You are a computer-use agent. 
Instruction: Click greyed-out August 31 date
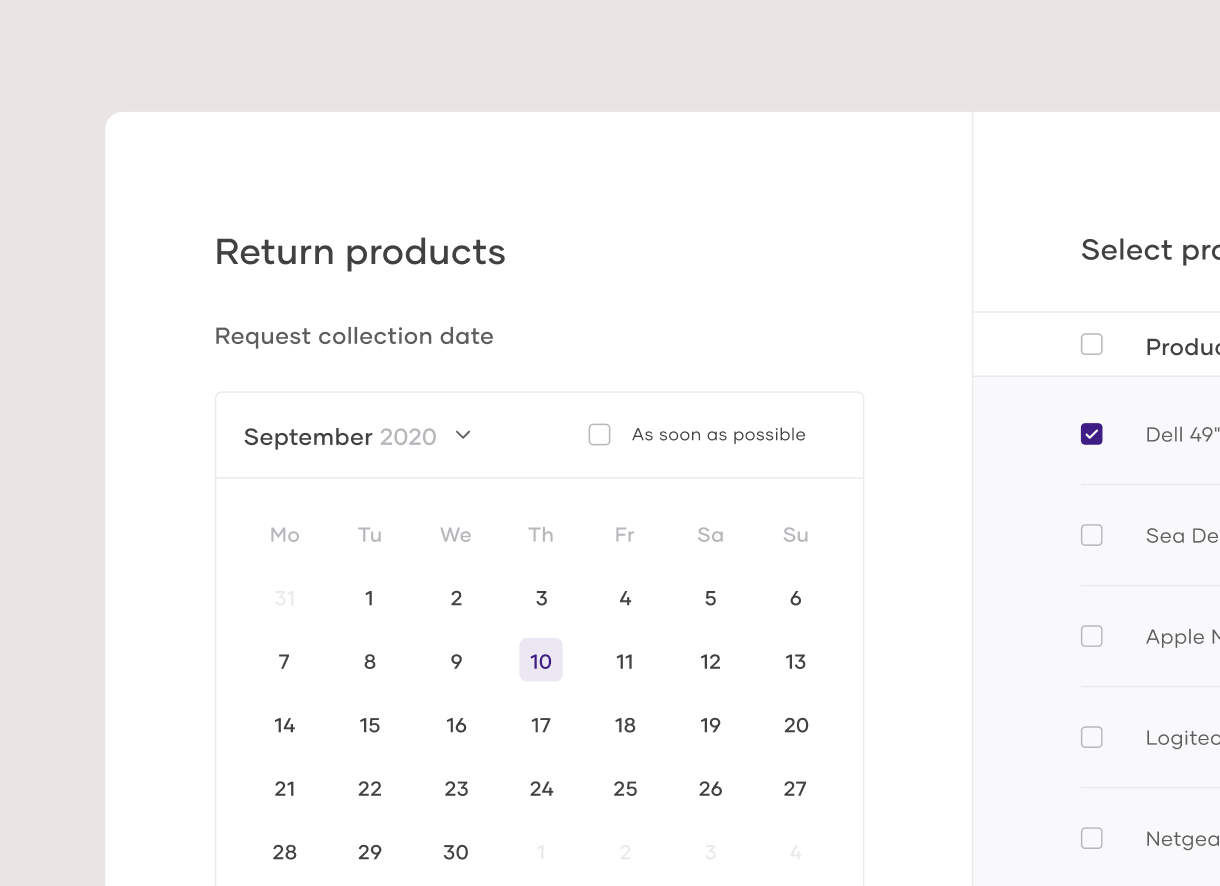(285, 598)
